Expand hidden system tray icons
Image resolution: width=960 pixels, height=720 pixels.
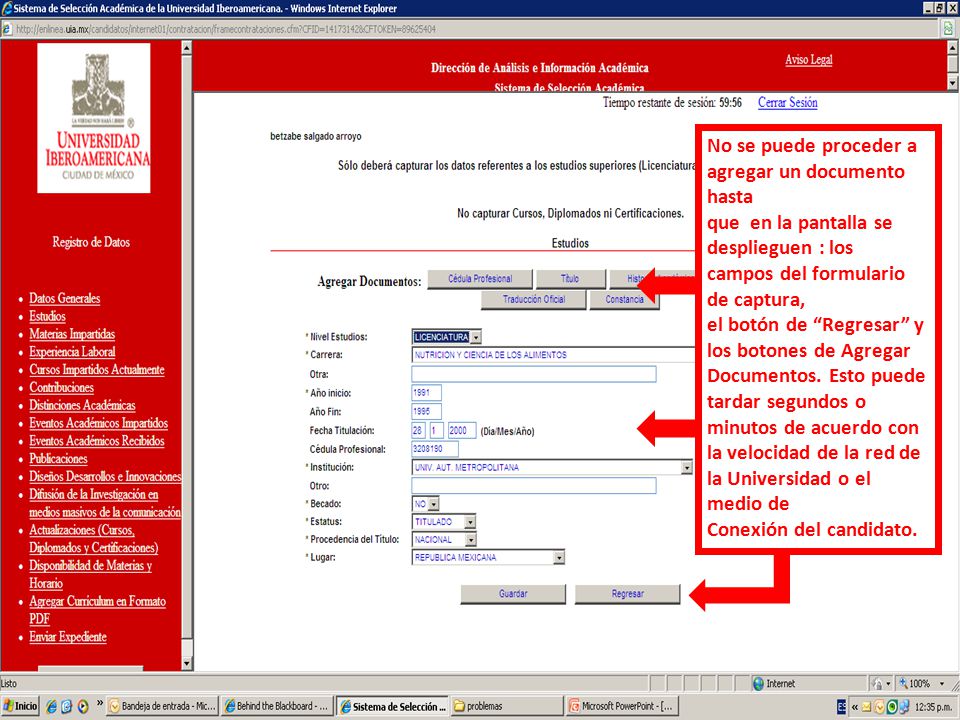[854, 707]
